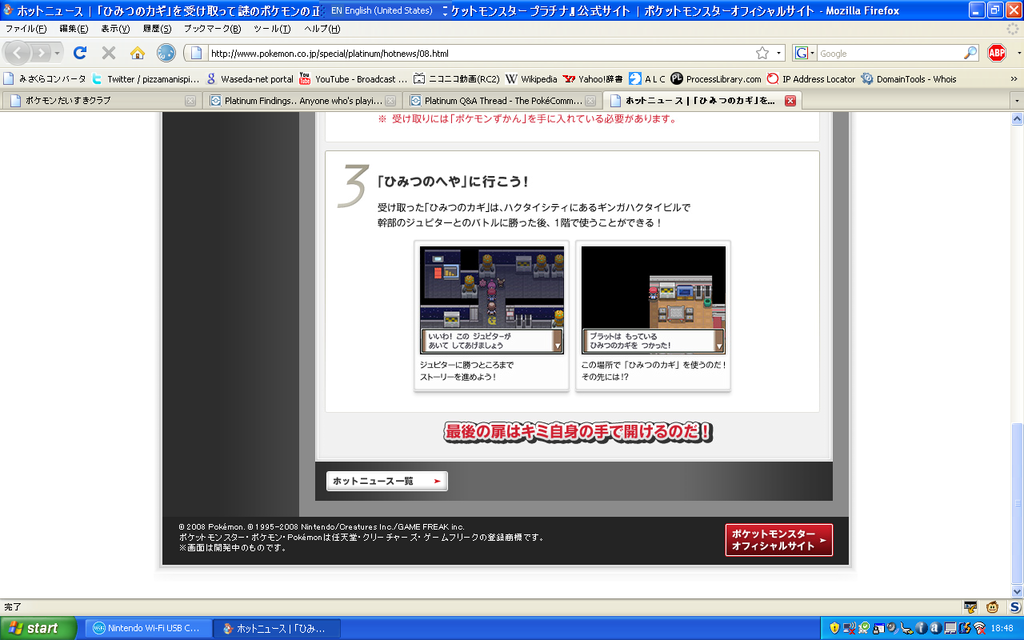
Task: Open the Waseda-net portal bookmark
Action: 249,79
